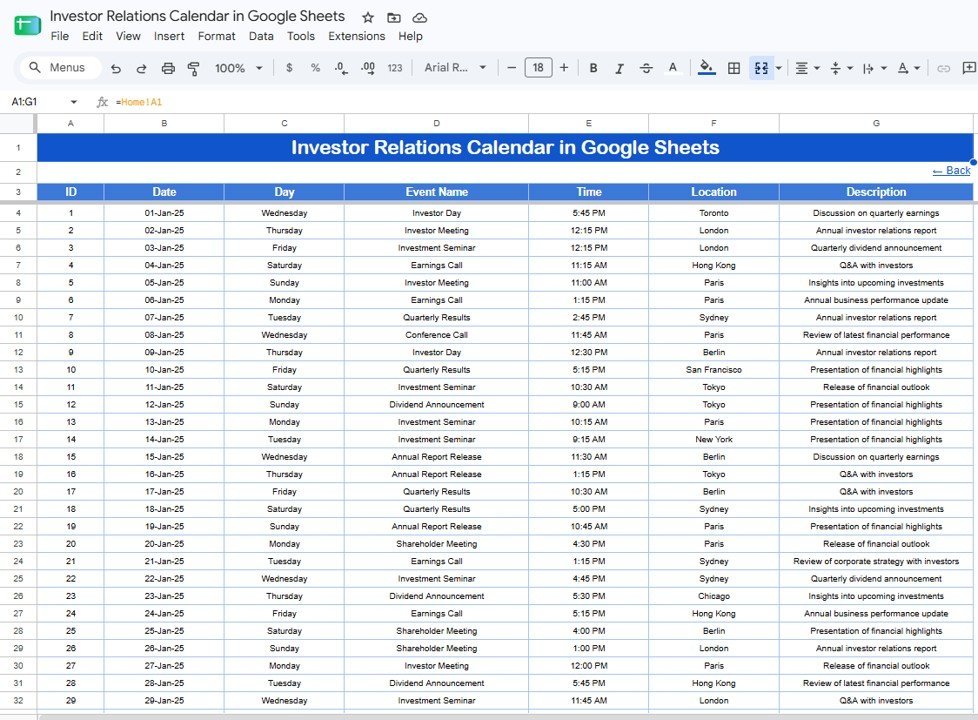Open the name box dropdown arrow
978x720 pixels.
[x=74, y=102]
